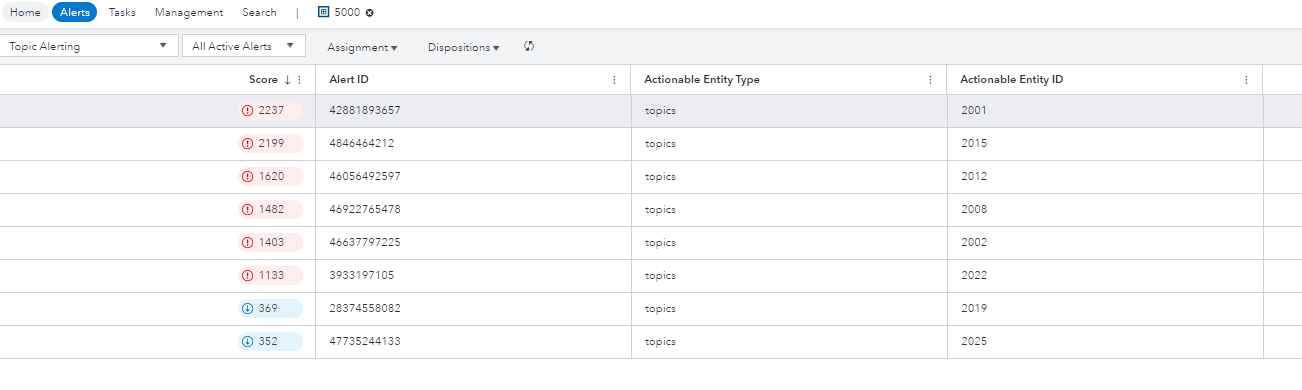The width and height of the screenshot is (1302, 390).
Task: Select alert ID 47735244133
Action: pyautogui.click(x=364, y=342)
